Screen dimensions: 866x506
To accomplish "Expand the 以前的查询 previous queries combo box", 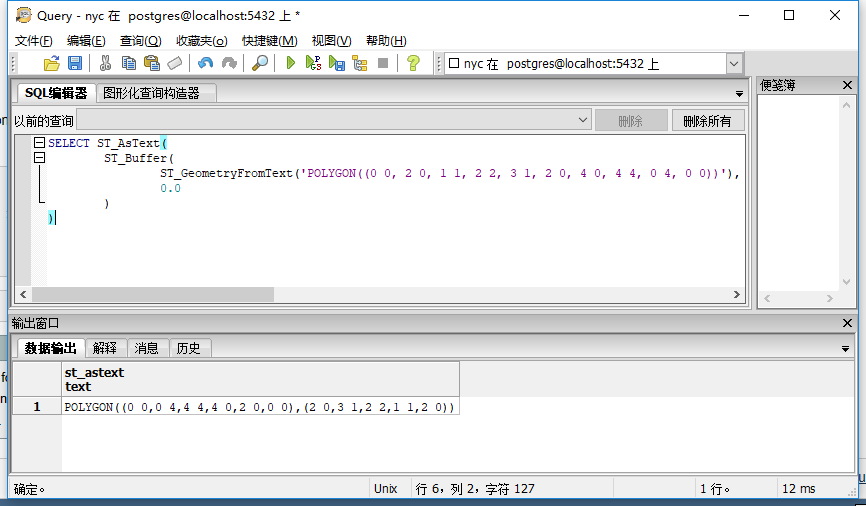I will coord(583,120).
